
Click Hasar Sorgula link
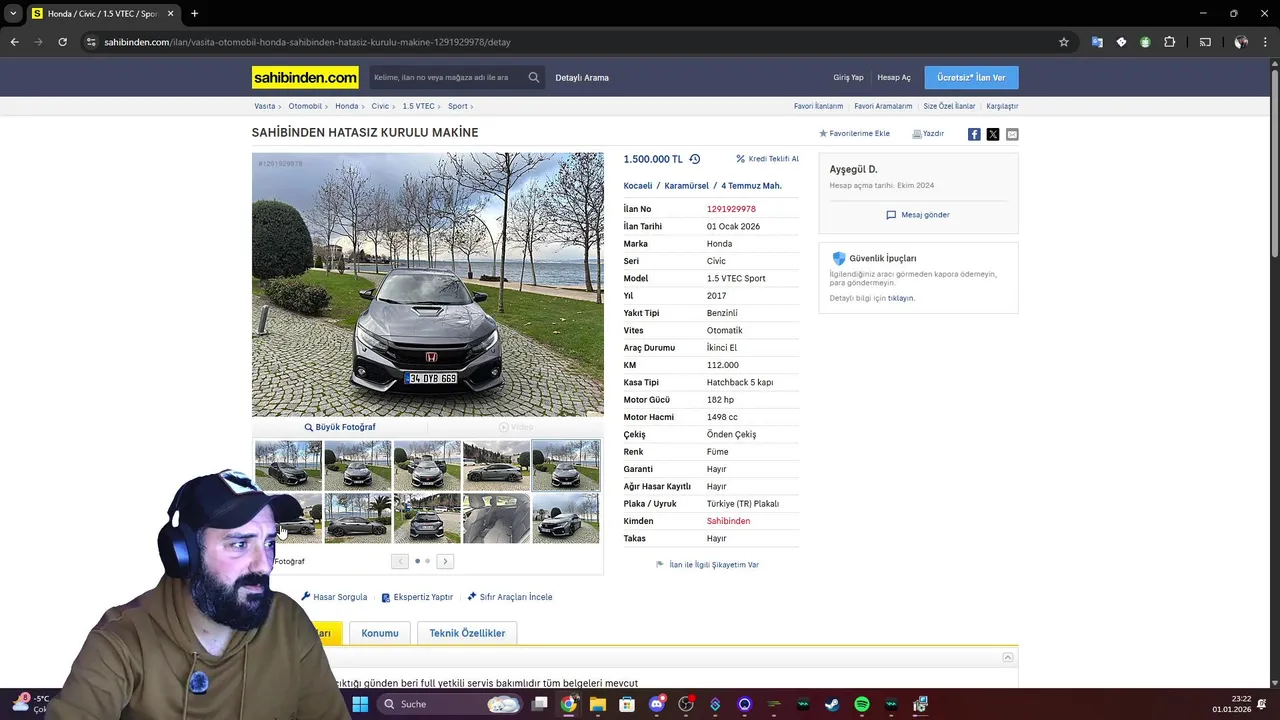334,597
